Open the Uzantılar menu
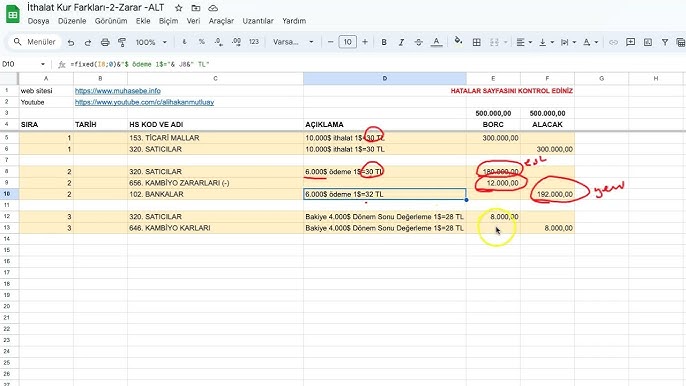The image size is (686, 386). (x=258, y=21)
